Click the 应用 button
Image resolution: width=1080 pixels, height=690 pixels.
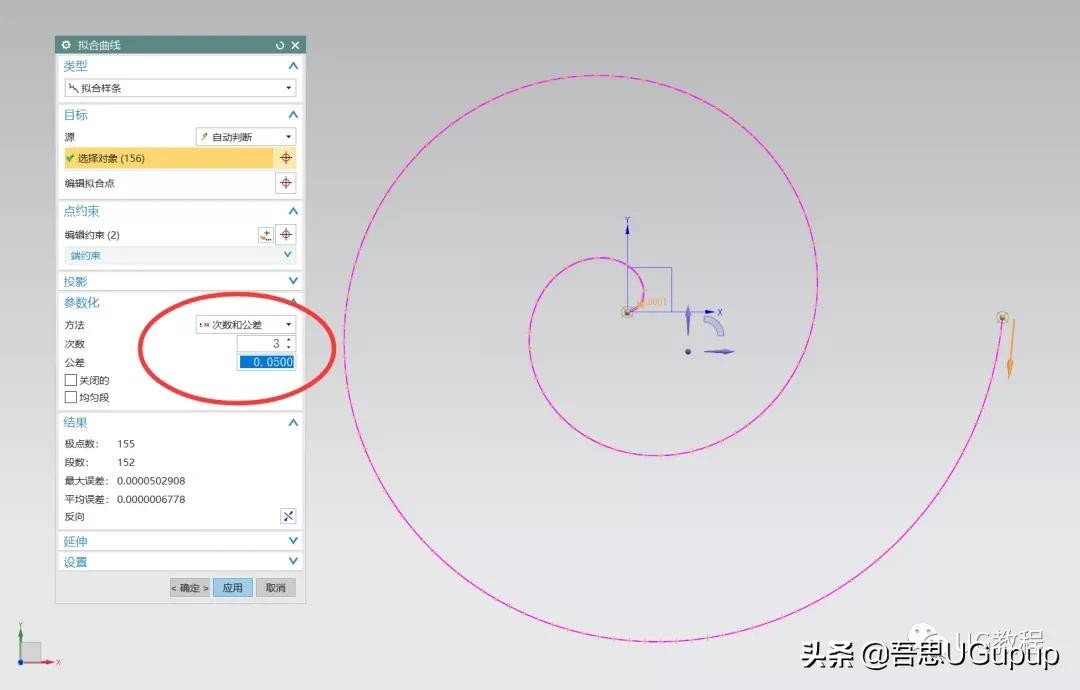232,588
